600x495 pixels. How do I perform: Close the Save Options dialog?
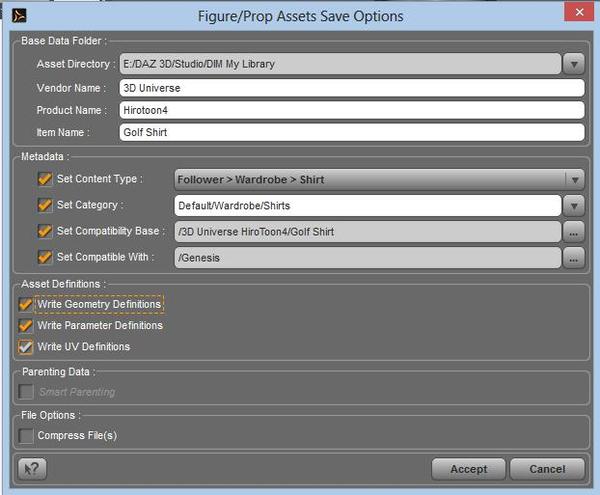click(577, 14)
